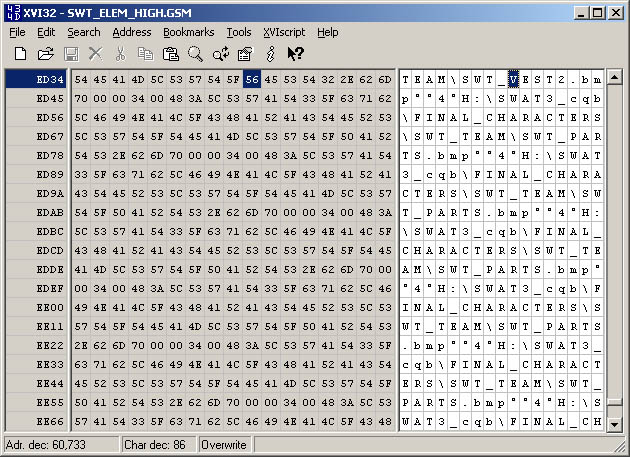
Task: Click the Cut scissors icon
Action: click(120, 53)
